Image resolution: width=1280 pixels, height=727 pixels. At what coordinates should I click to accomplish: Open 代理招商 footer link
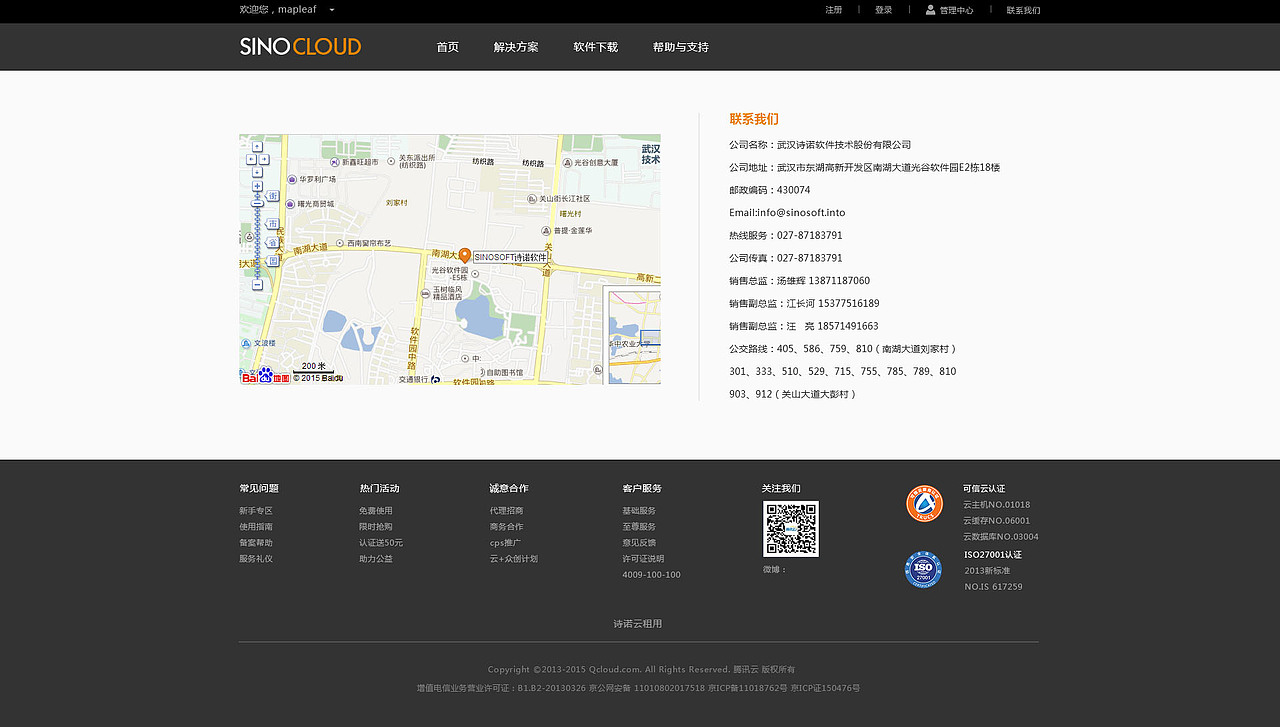[506, 511]
